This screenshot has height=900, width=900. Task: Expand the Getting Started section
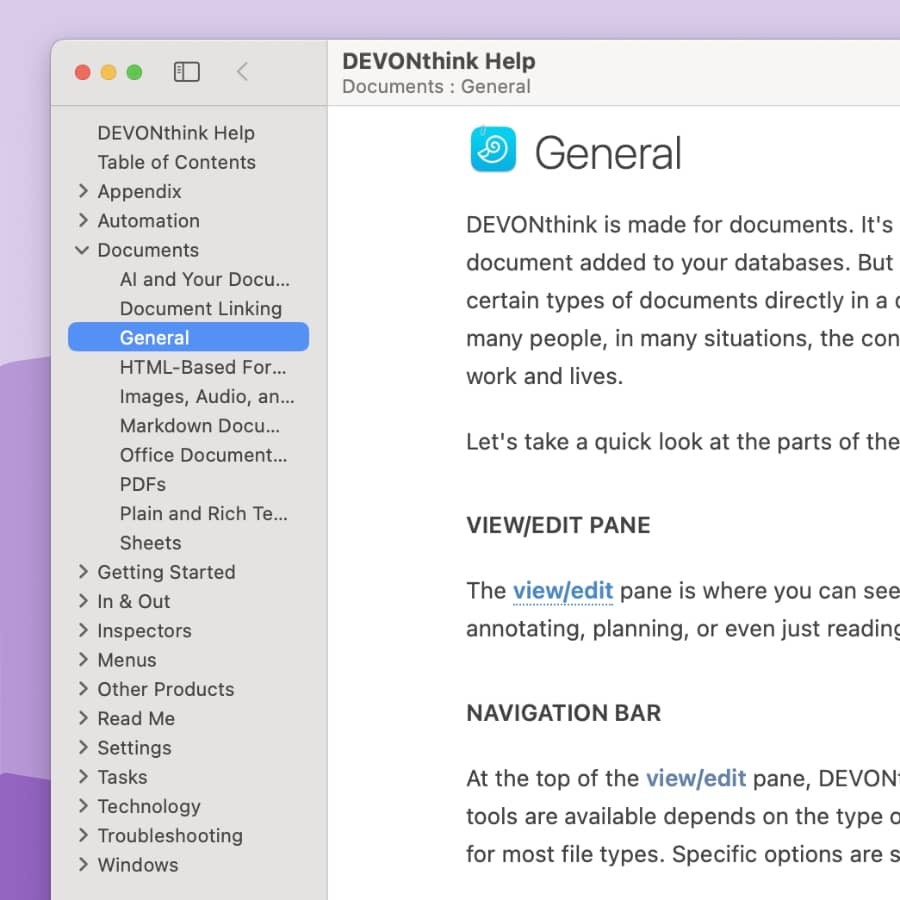(83, 572)
